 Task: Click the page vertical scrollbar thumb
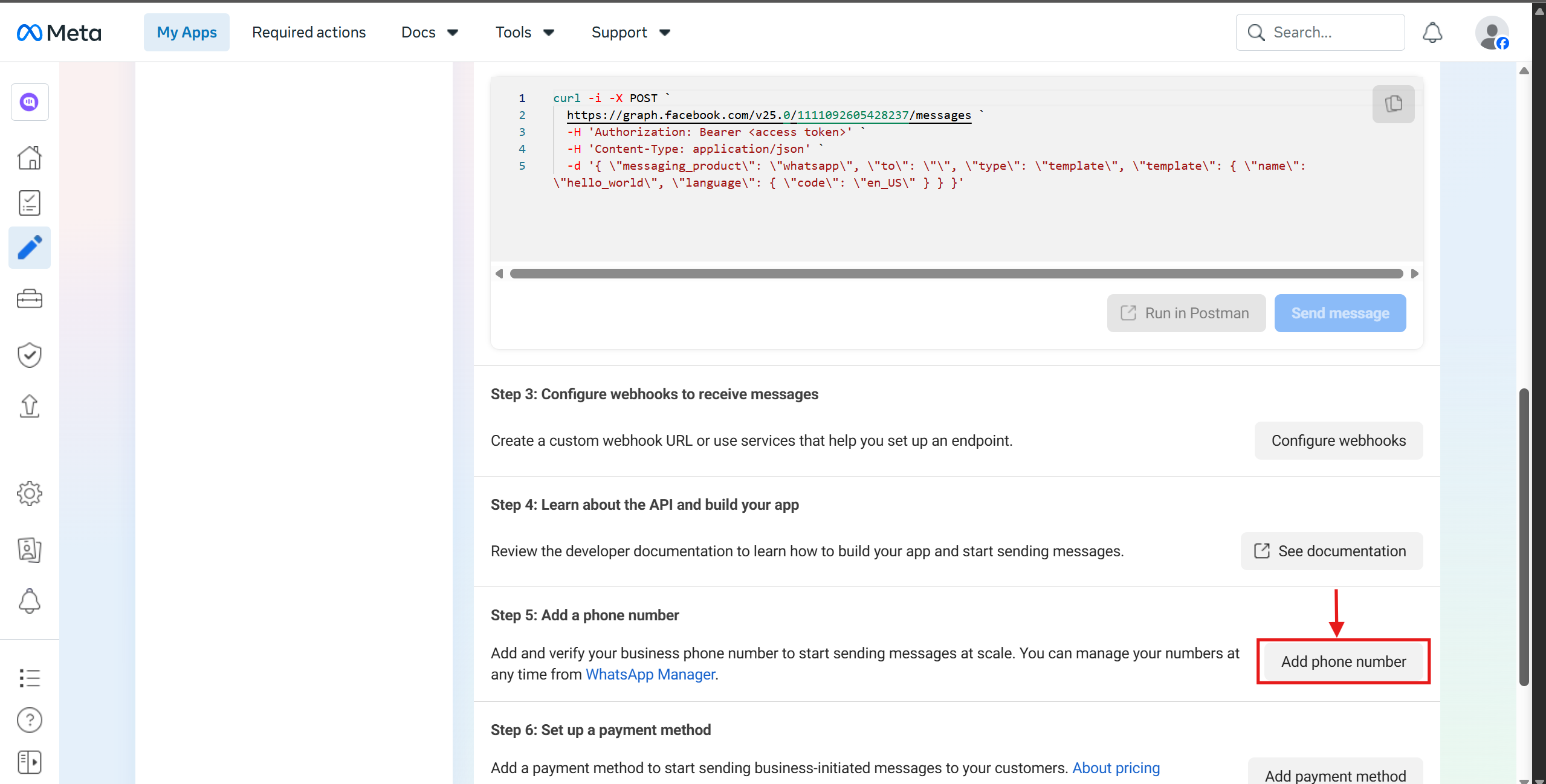coord(1524,537)
